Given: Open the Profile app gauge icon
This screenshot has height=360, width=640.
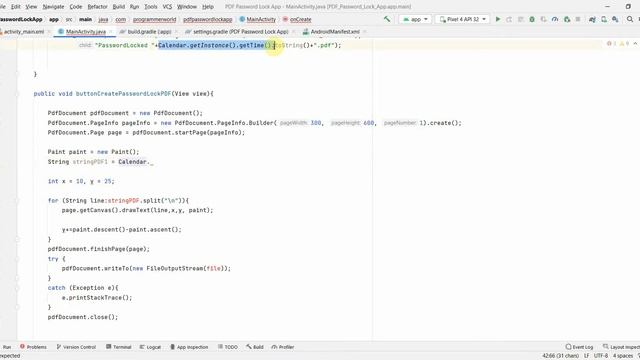Looking at the screenshot, I should [x=555, y=19].
